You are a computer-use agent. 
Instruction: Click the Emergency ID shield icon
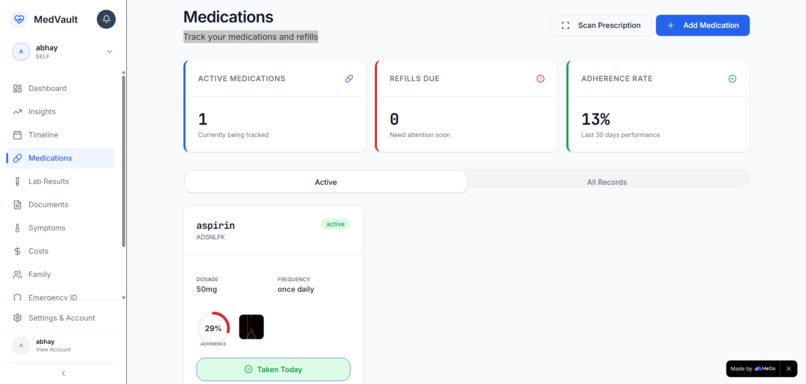[x=17, y=297]
